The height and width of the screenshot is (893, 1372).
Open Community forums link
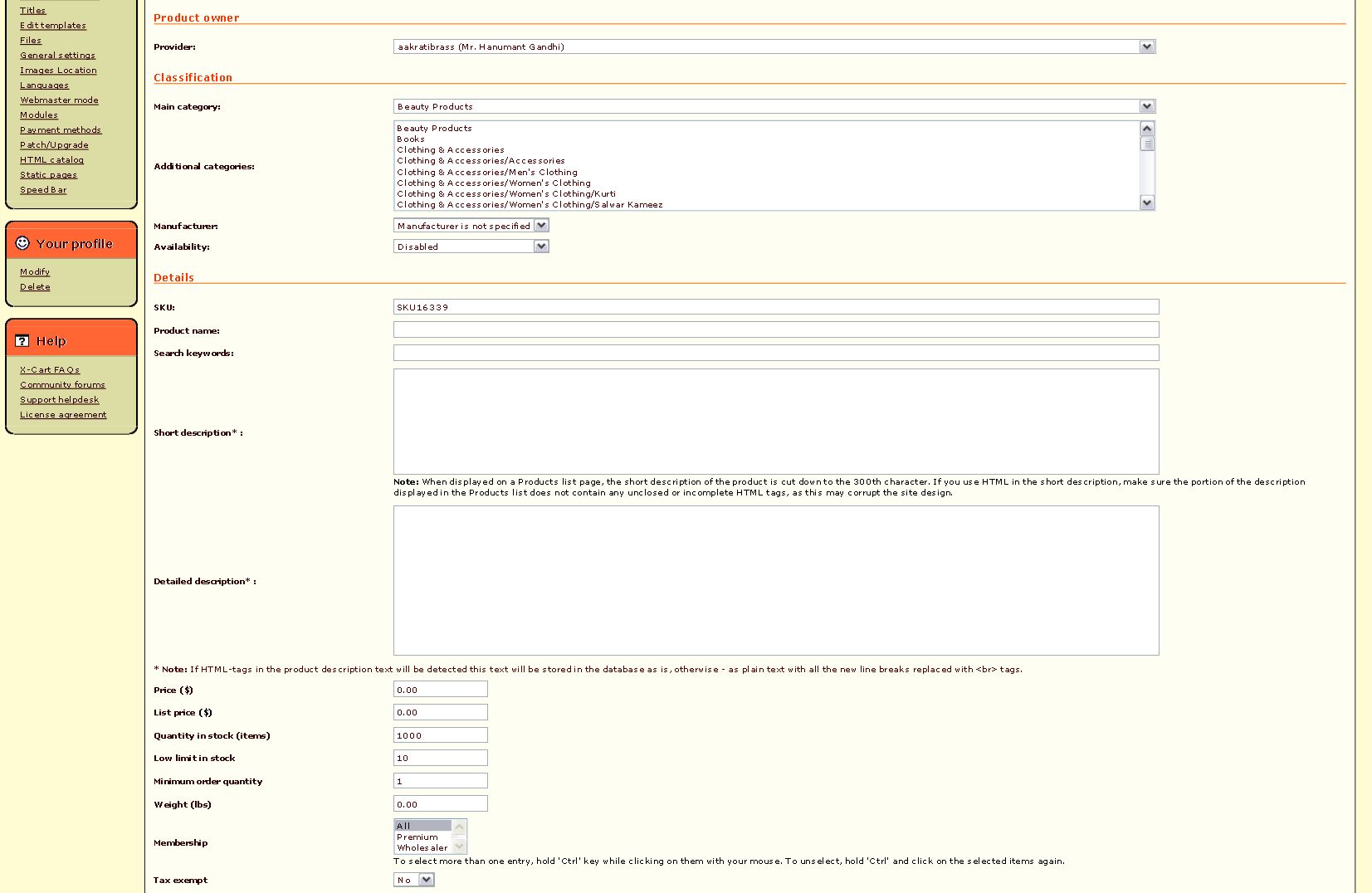[63, 385]
